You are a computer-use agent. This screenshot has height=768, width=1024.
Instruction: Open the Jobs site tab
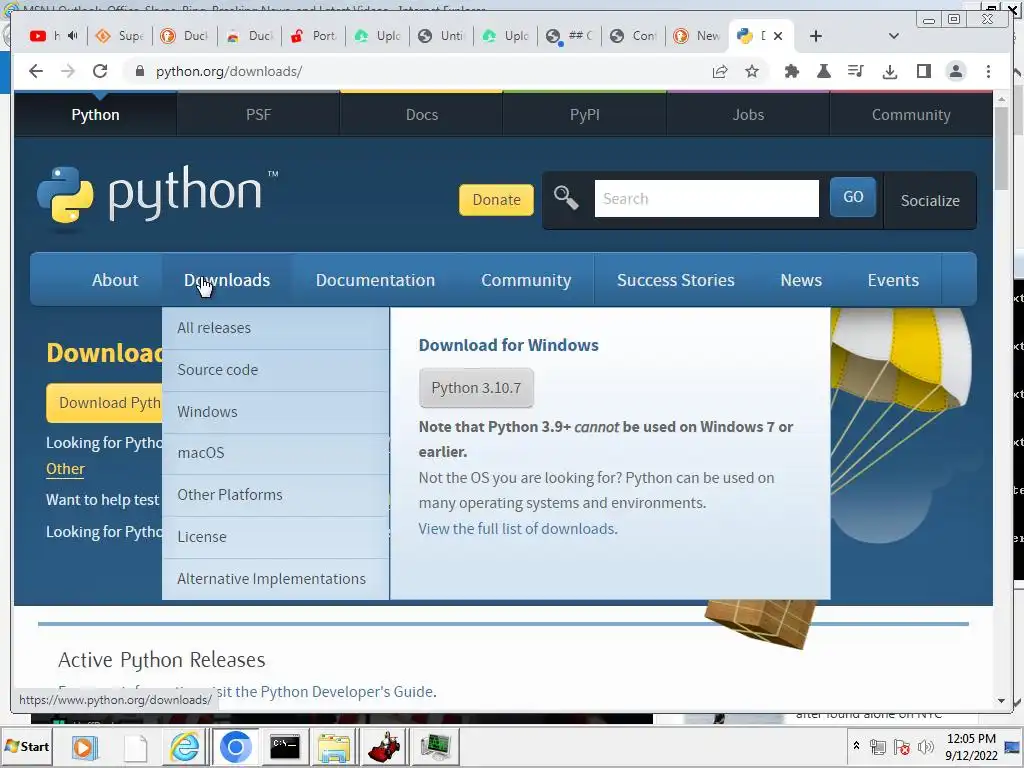[748, 114]
